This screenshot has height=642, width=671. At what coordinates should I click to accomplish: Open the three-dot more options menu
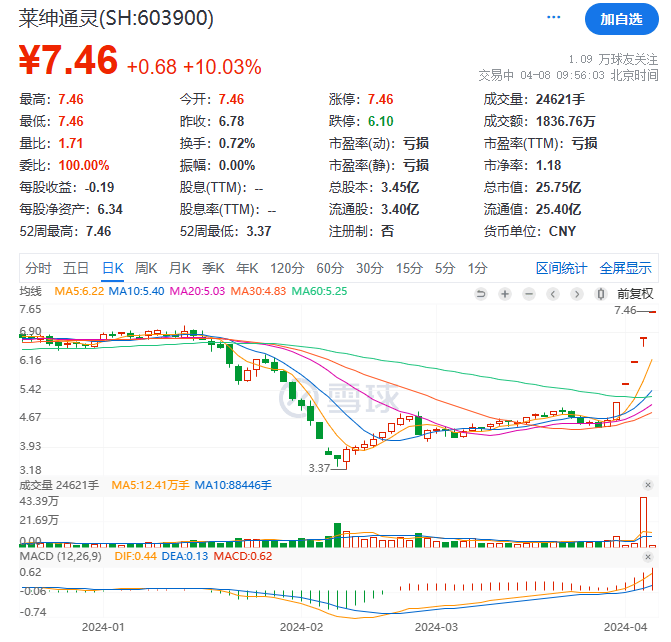(x=553, y=19)
